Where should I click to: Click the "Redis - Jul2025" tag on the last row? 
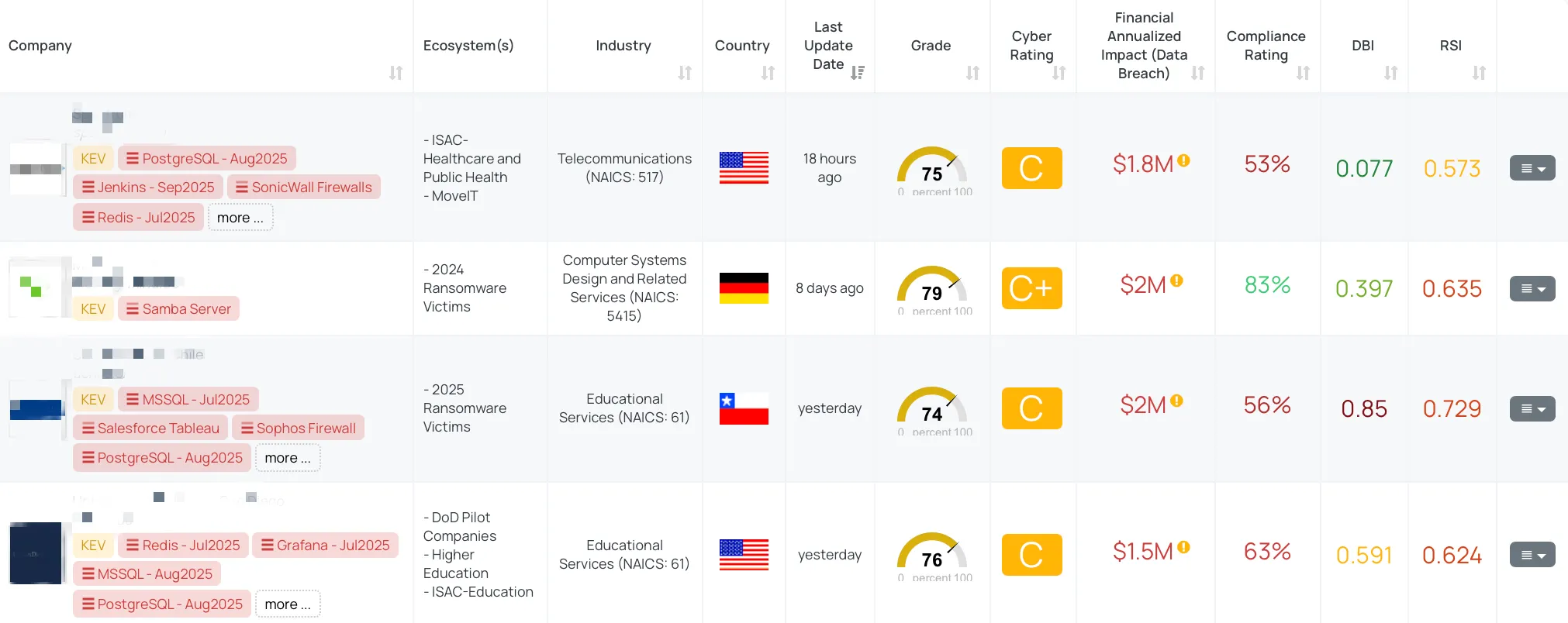183,546
